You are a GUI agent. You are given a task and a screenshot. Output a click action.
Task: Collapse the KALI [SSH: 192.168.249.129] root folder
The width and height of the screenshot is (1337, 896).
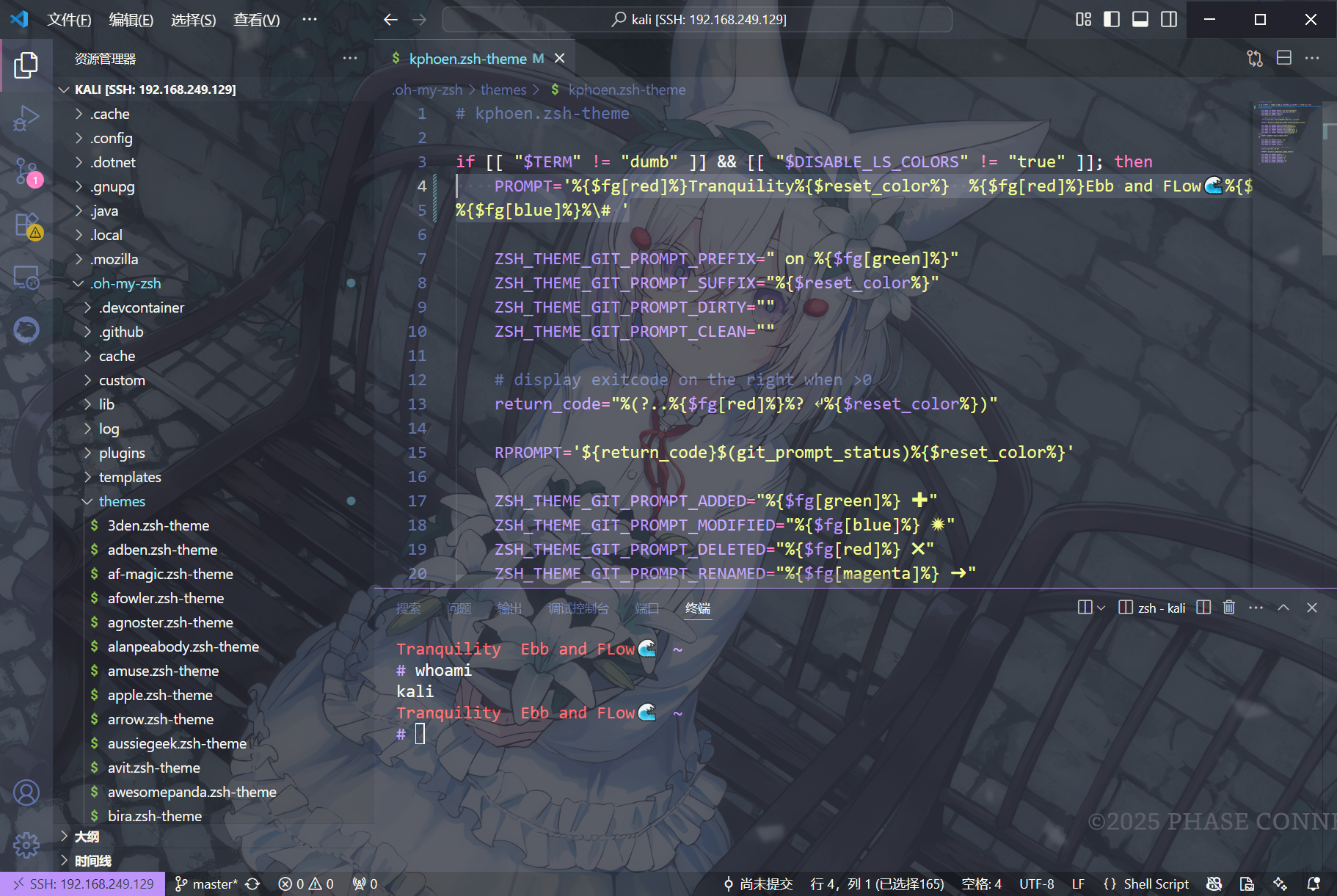tap(214, 90)
